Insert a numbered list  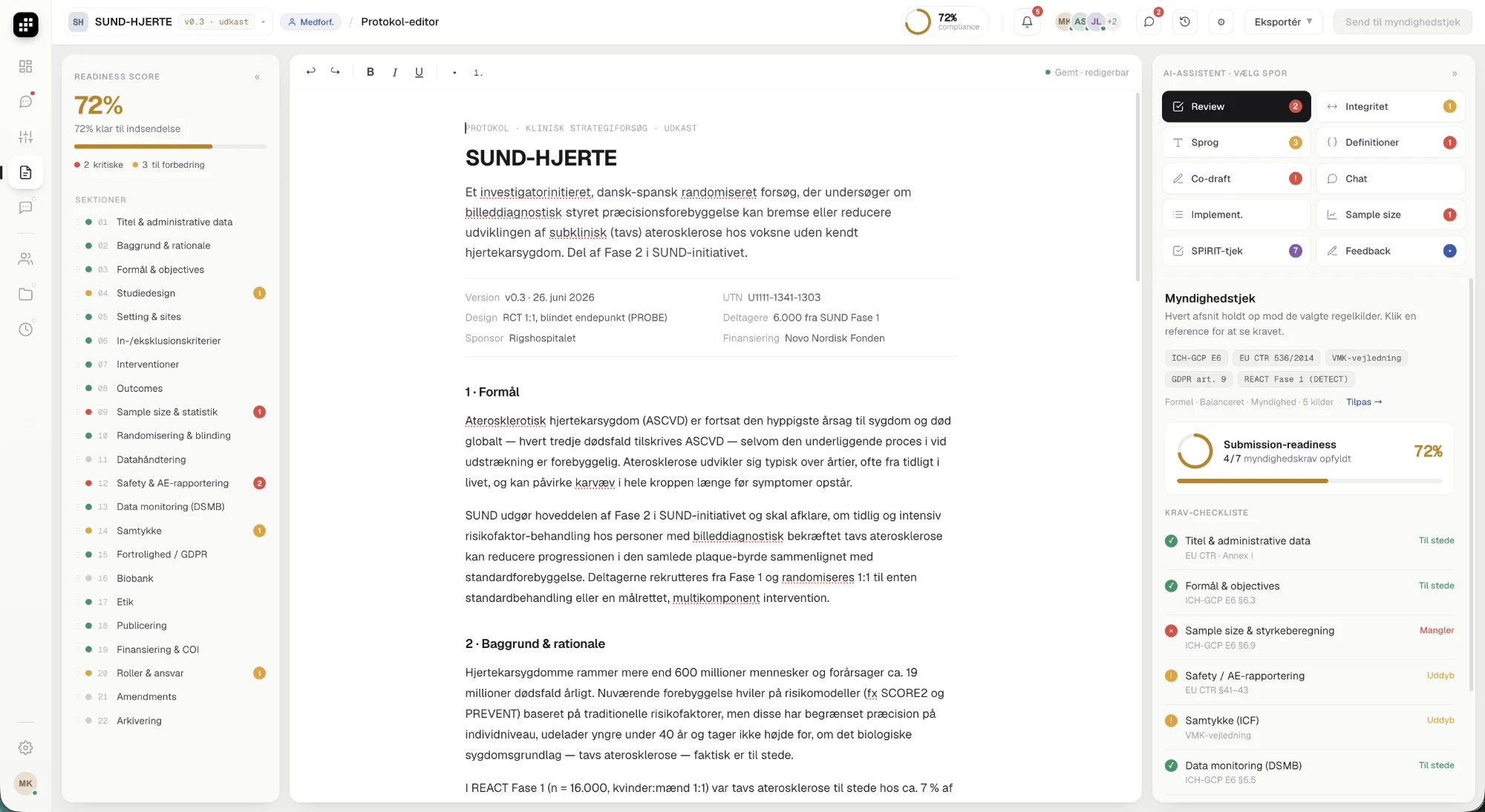click(x=478, y=72)
